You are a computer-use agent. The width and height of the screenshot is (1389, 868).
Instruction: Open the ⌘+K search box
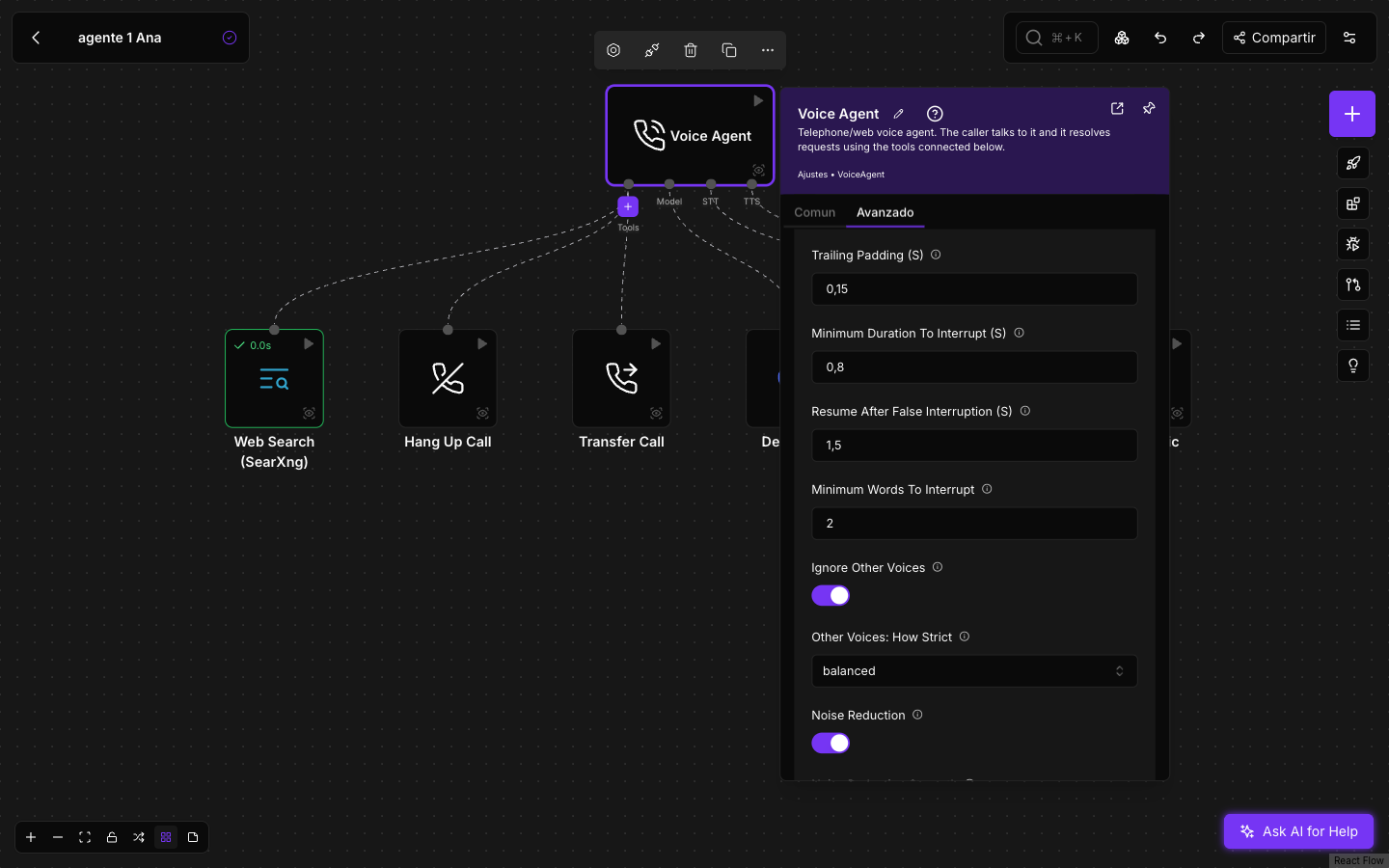tap(1057, 38)
